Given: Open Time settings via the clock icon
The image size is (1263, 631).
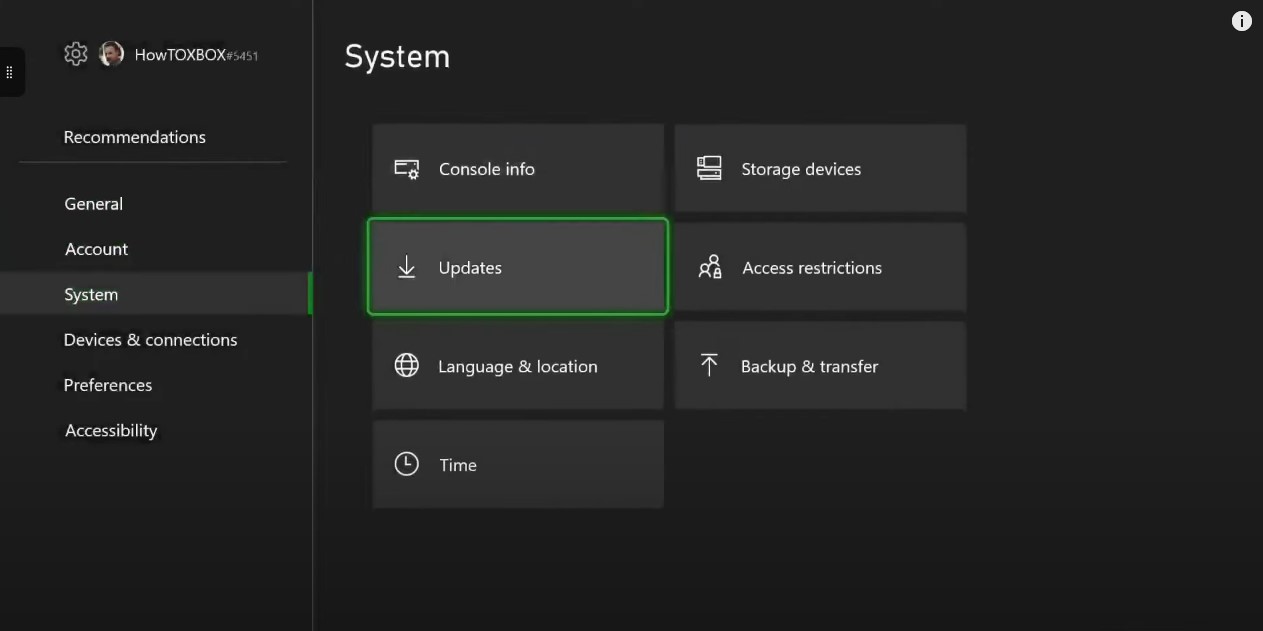Looking at the screenshot, I should point(406,463).
